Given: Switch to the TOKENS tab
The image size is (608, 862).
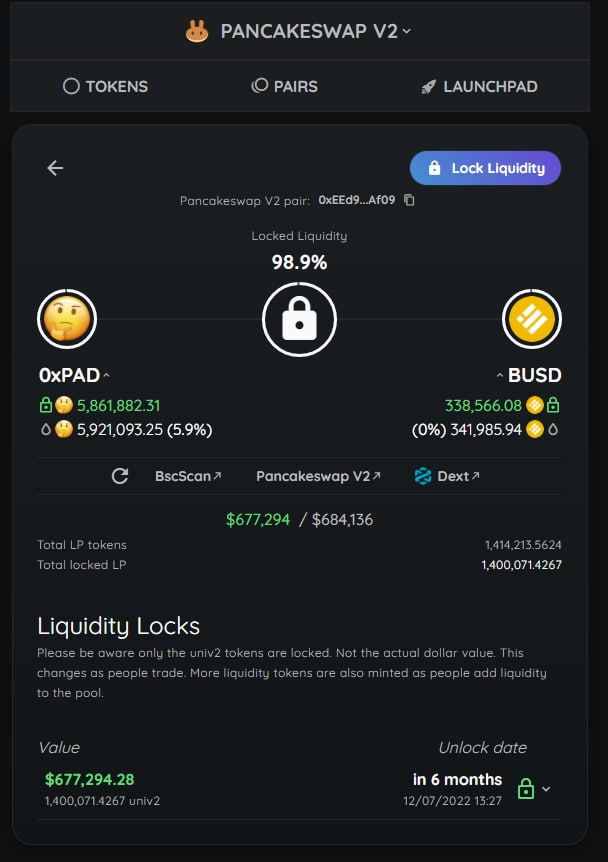Looking at the screenshot, I should tap(106, 86).
